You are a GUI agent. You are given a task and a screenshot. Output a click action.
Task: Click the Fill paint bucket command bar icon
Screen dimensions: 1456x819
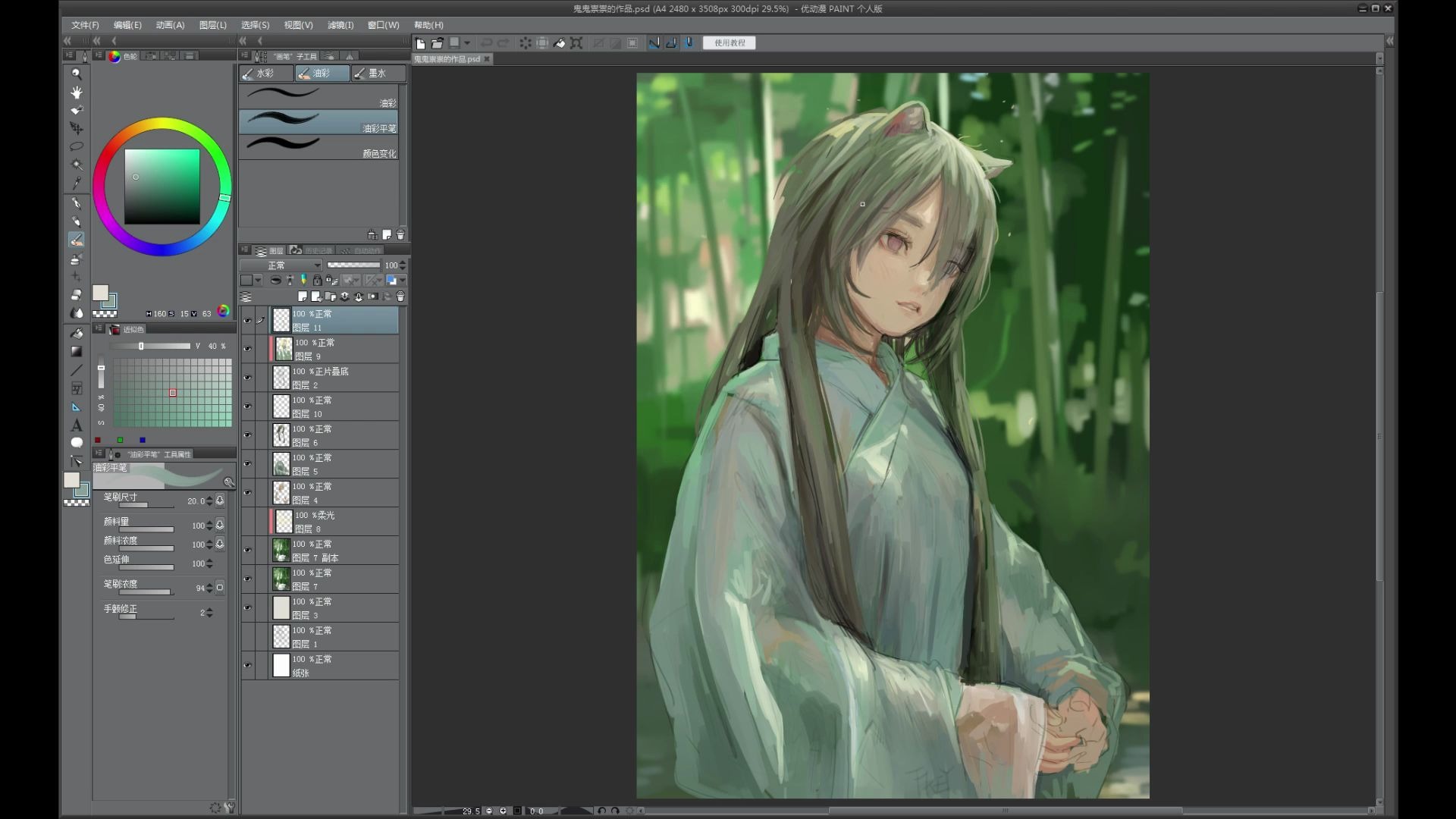(x=560, y=43)
